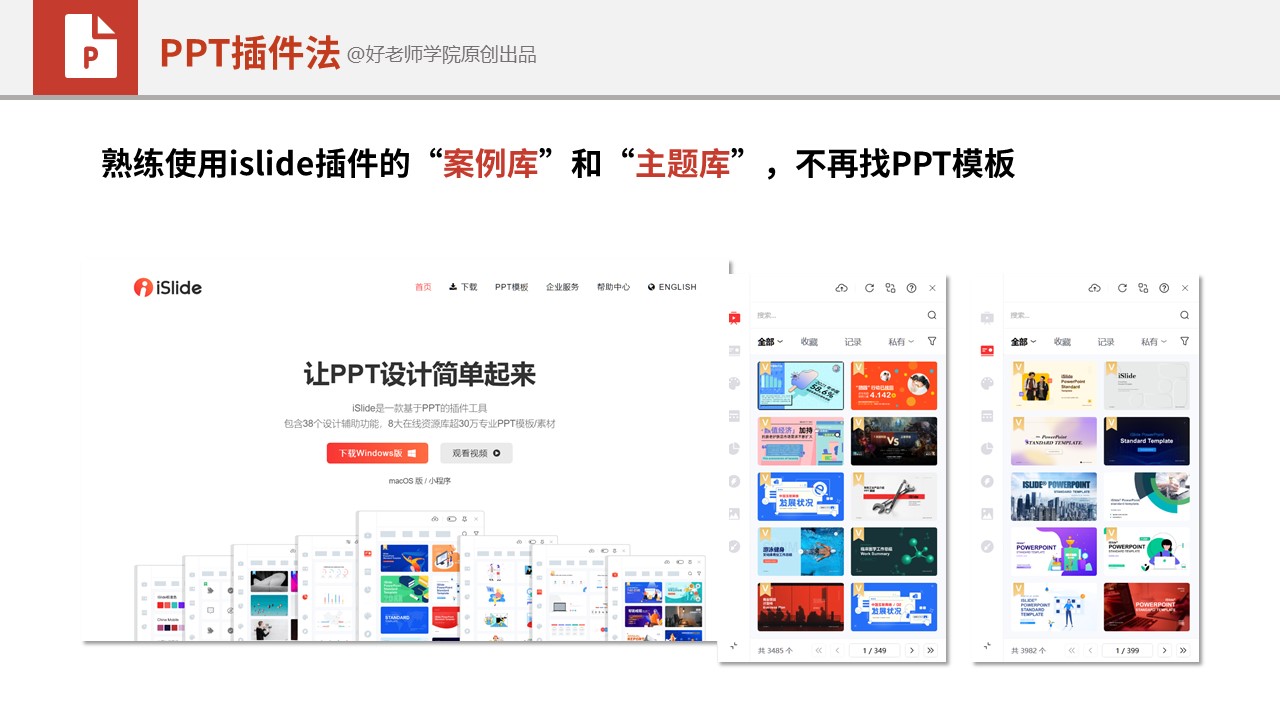
Task: Open the case library icon in the 3982-item panel sidebar
Action: (x=987, y=318)
